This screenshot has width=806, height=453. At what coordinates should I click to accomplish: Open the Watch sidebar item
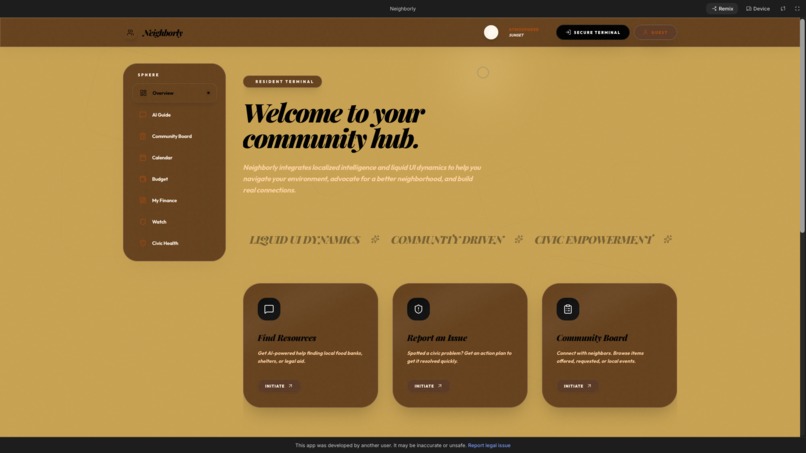coord(174,222)
